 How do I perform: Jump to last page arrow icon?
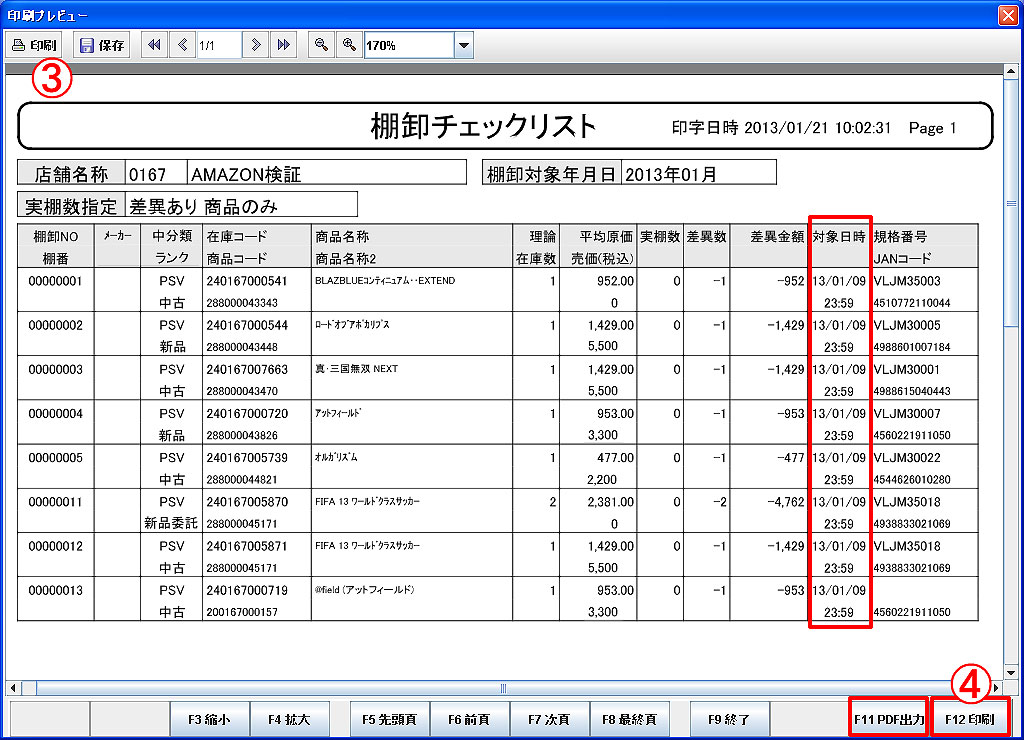pos(283,45)
